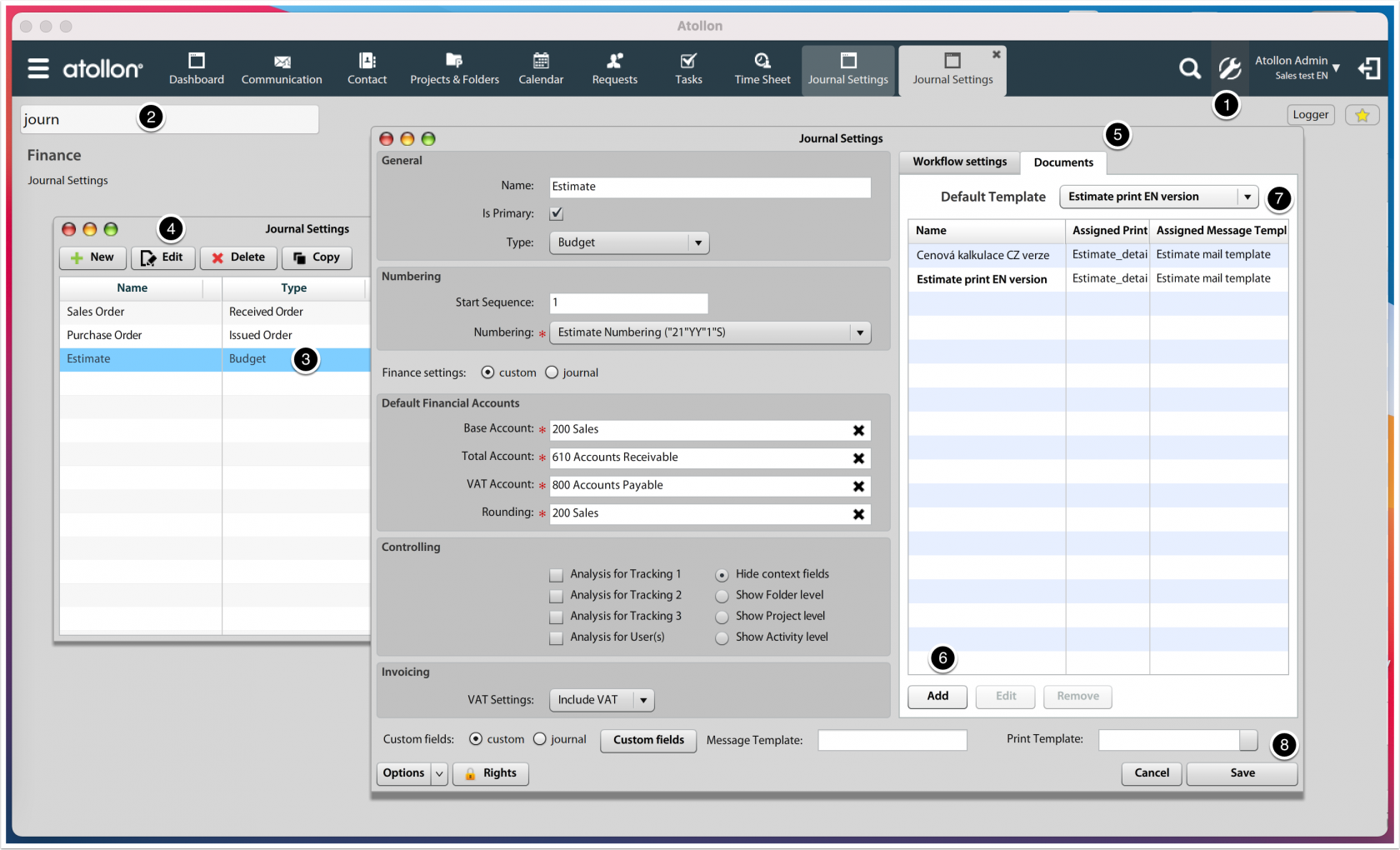
Task: Open the Calendar module
Action: tap(541, 69)
